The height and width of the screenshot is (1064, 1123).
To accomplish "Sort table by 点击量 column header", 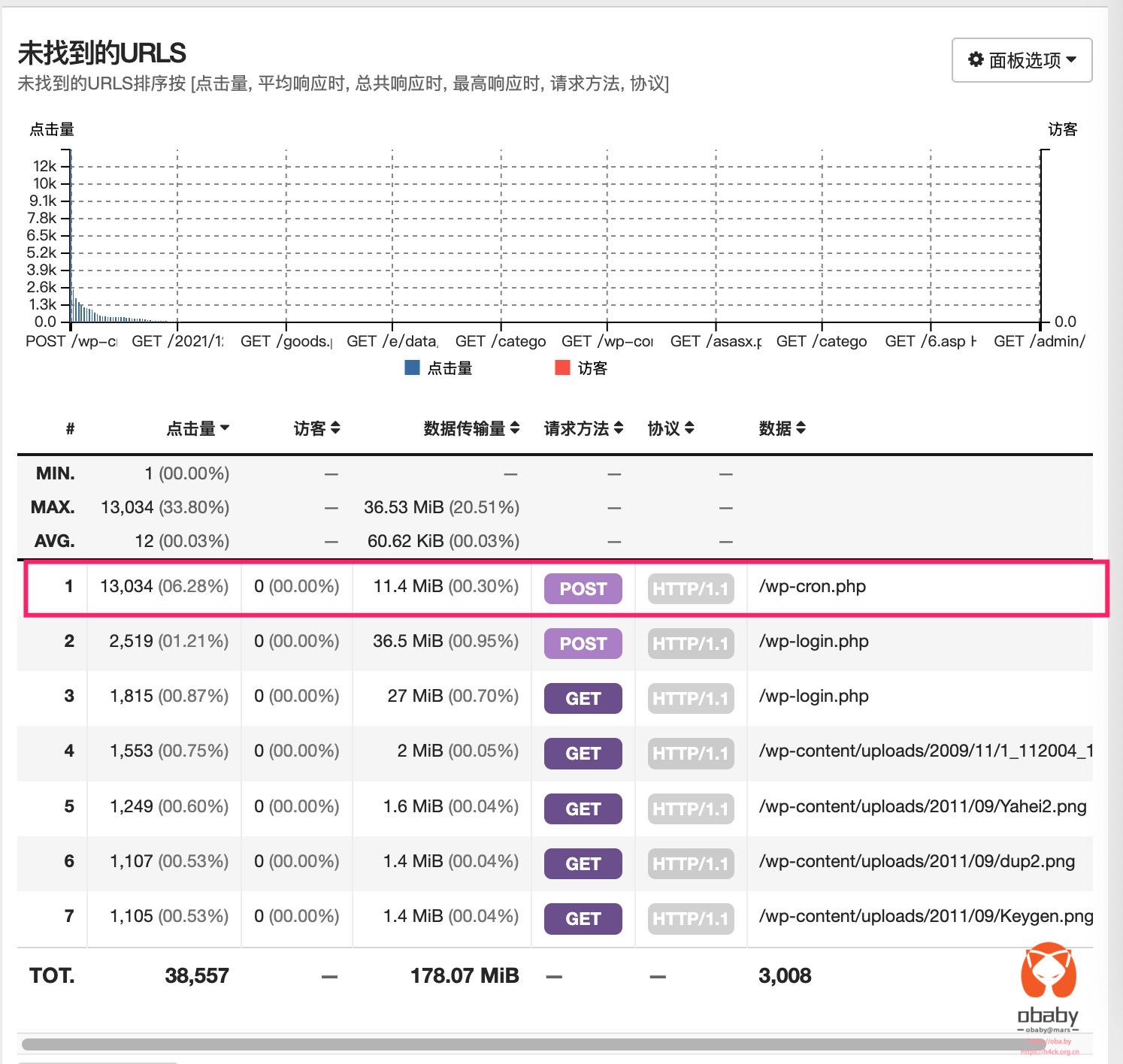I will [x=198, y=428].
